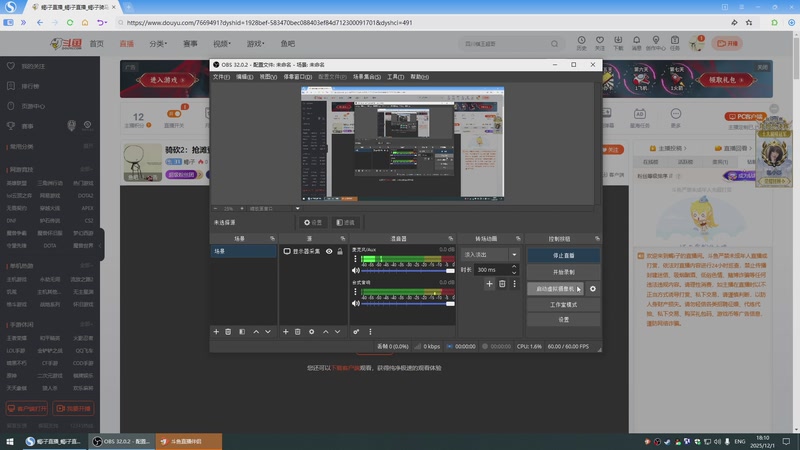Viewport: 800px width, 450px height.
Task: Remove selected source with trash icon
Action: (297, 332)
